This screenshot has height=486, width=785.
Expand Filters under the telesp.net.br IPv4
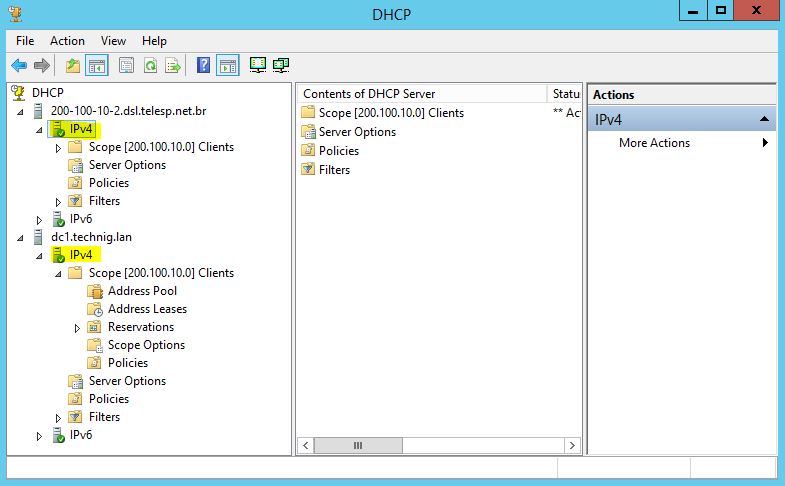[58, 202]
